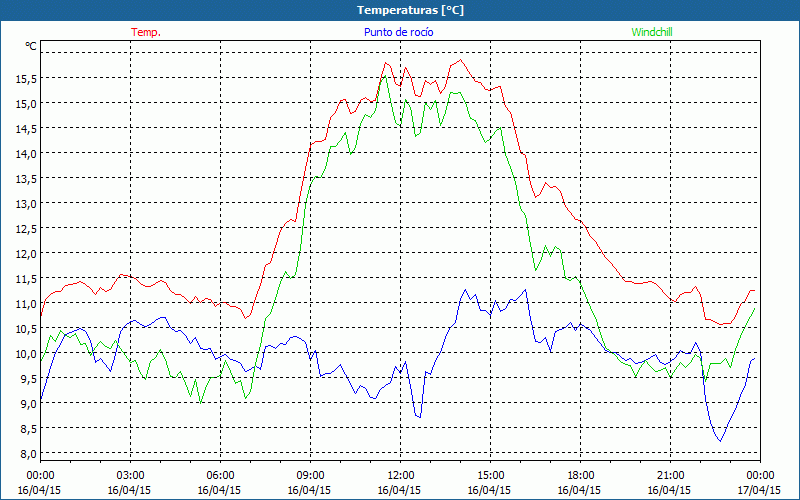Click the 21:00 time axis label

(670, 476)
